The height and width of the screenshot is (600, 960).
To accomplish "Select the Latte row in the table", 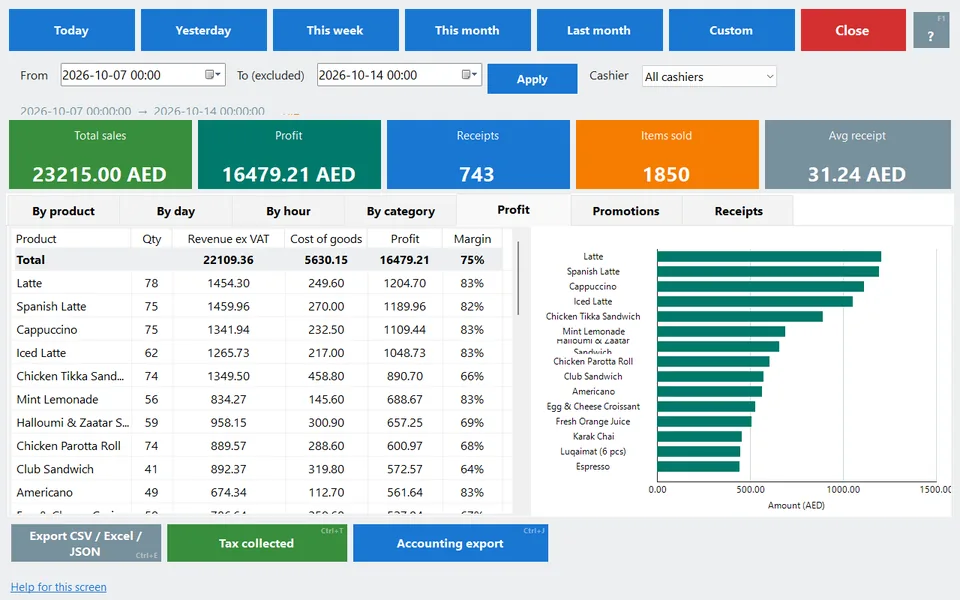I will click(257, 283).
